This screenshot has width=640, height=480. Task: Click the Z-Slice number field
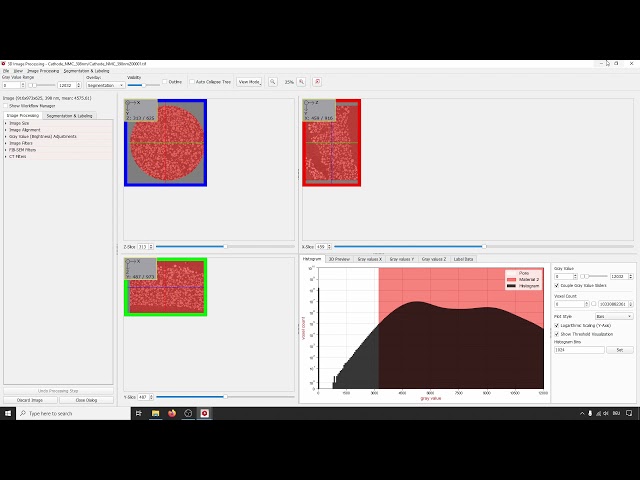(x=145, y=247)
